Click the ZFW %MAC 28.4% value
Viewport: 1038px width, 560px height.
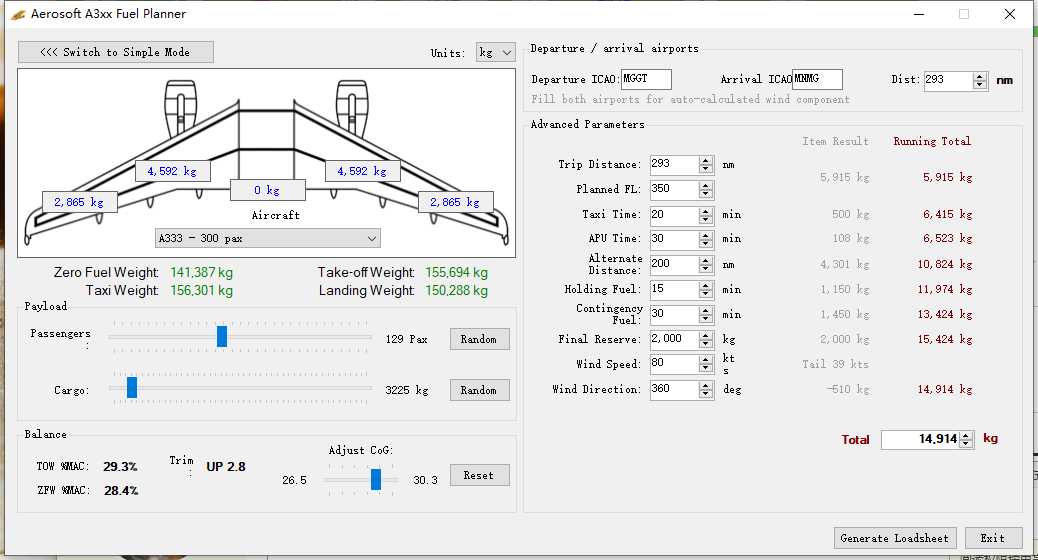(x=121, y=490)
